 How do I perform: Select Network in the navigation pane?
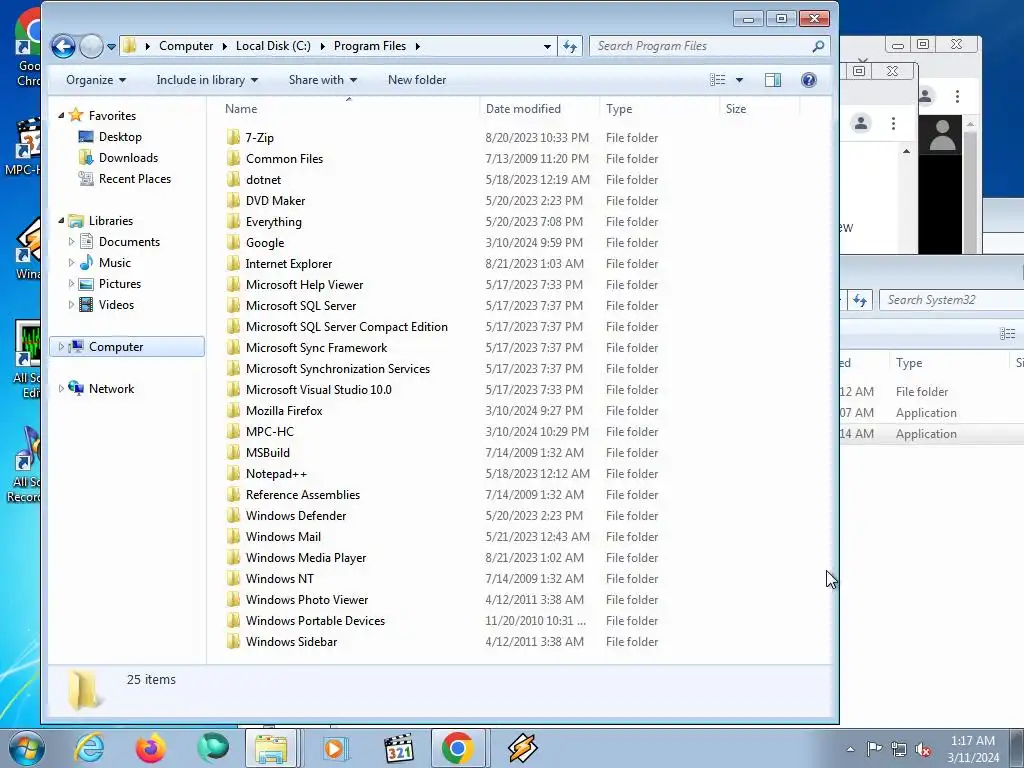tap(111, 389)
